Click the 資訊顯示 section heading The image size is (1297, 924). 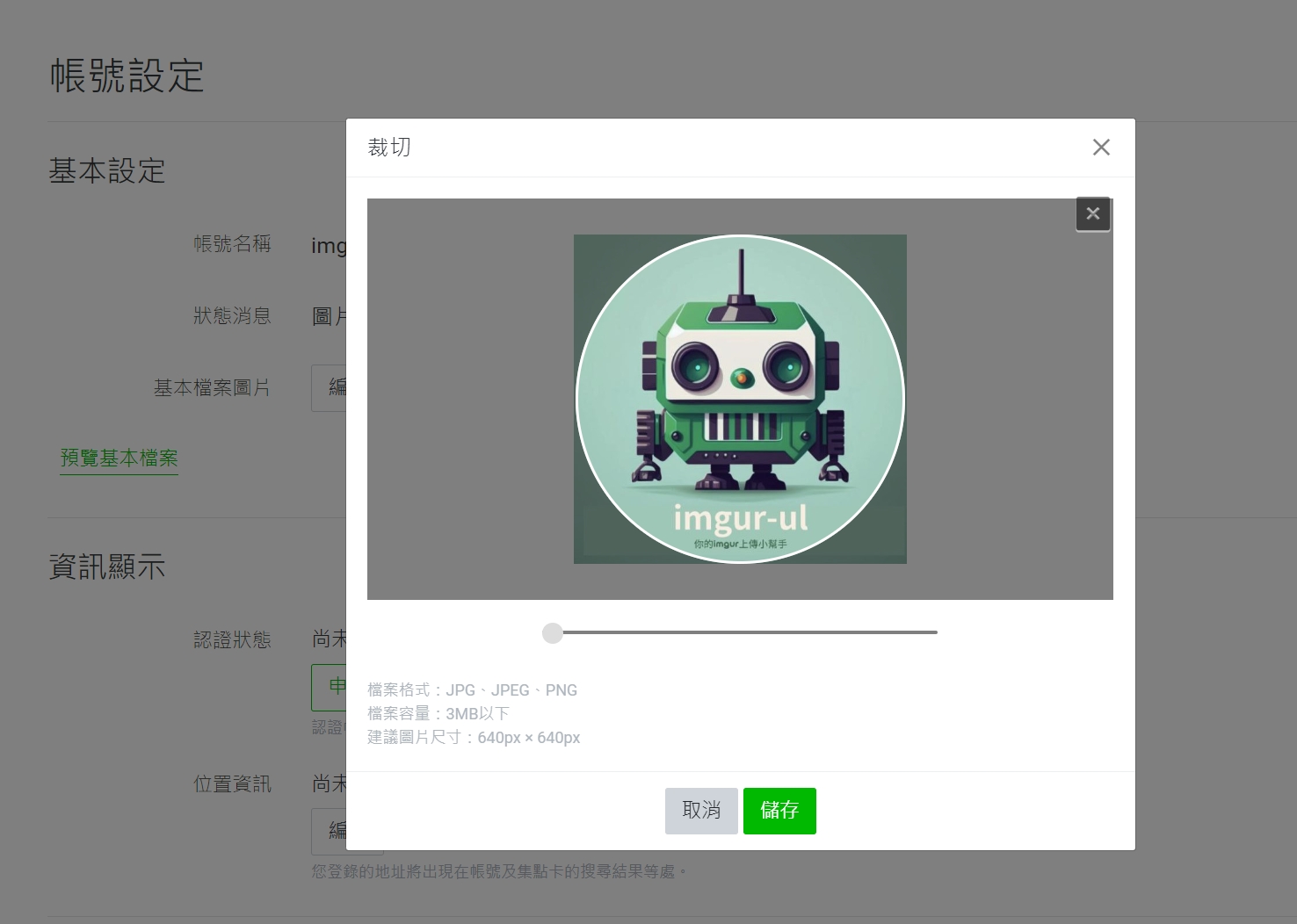(x=107, y=567)
